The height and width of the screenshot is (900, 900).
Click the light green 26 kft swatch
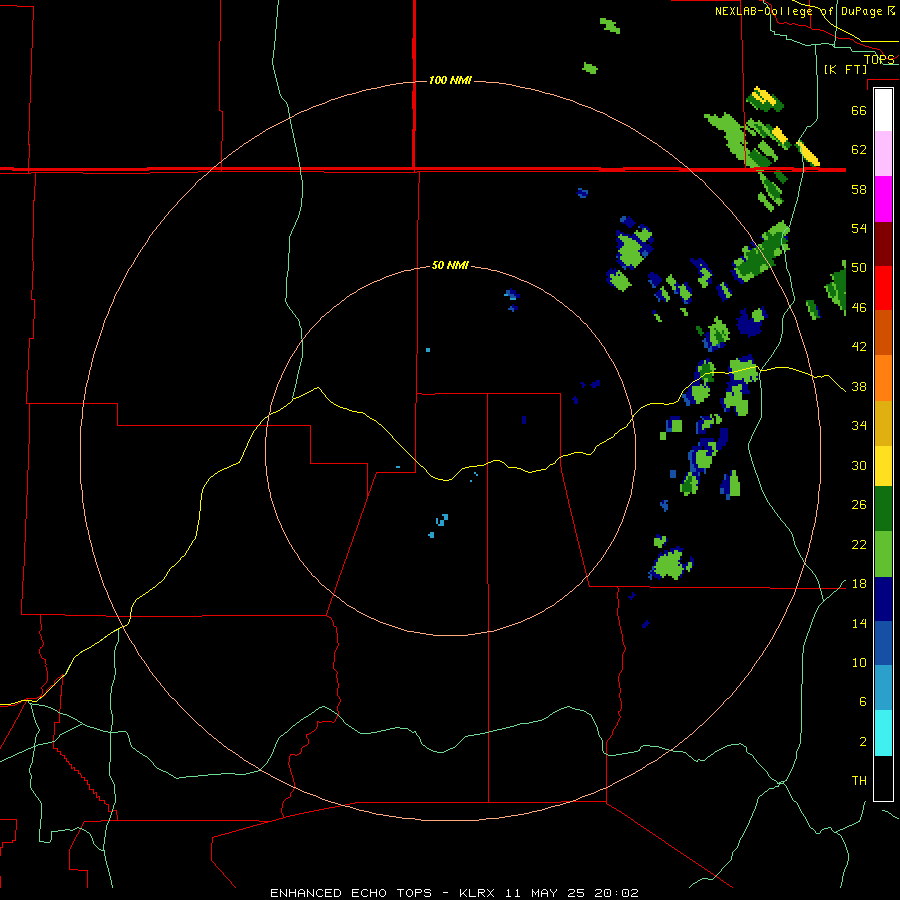(883, 554)
